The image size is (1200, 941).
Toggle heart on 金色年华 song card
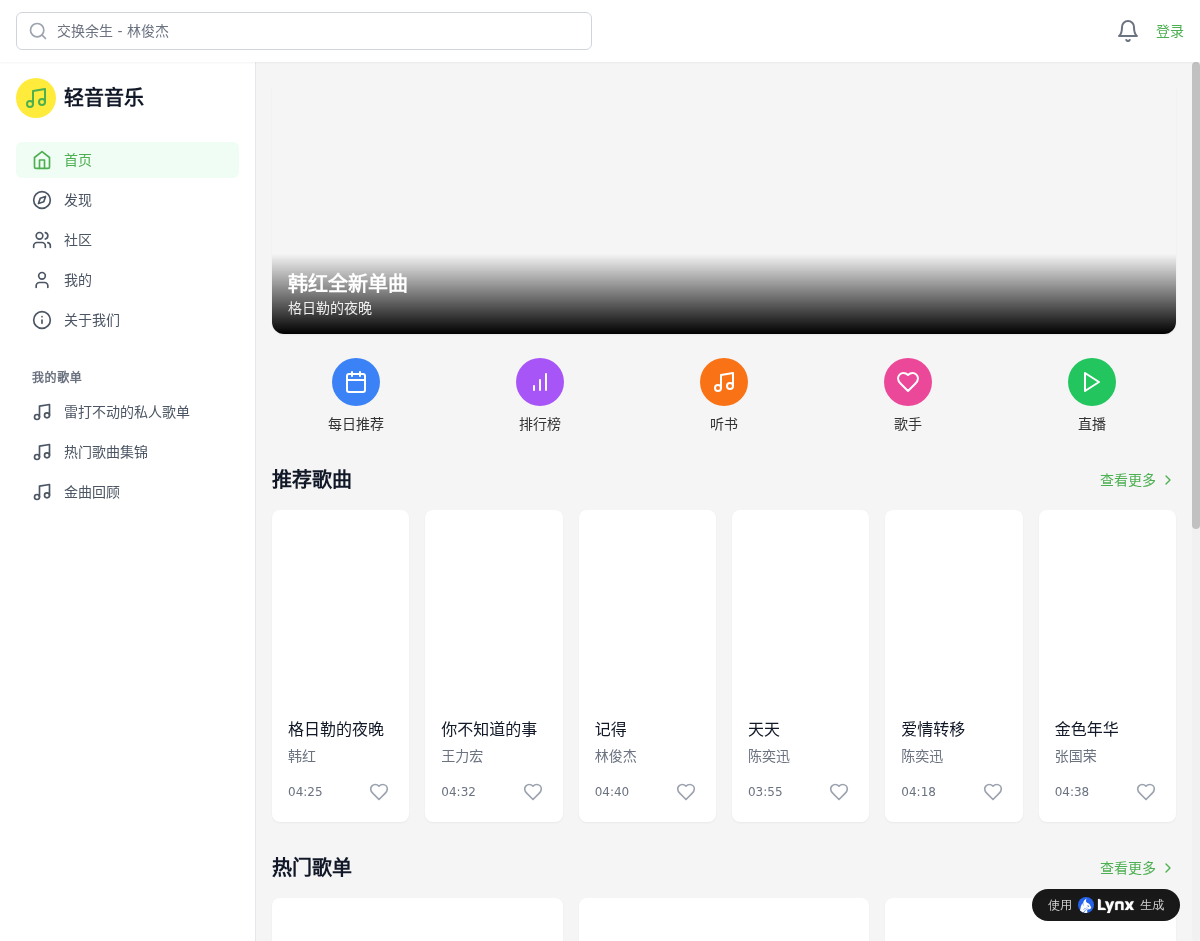(x=1146, y=792)
